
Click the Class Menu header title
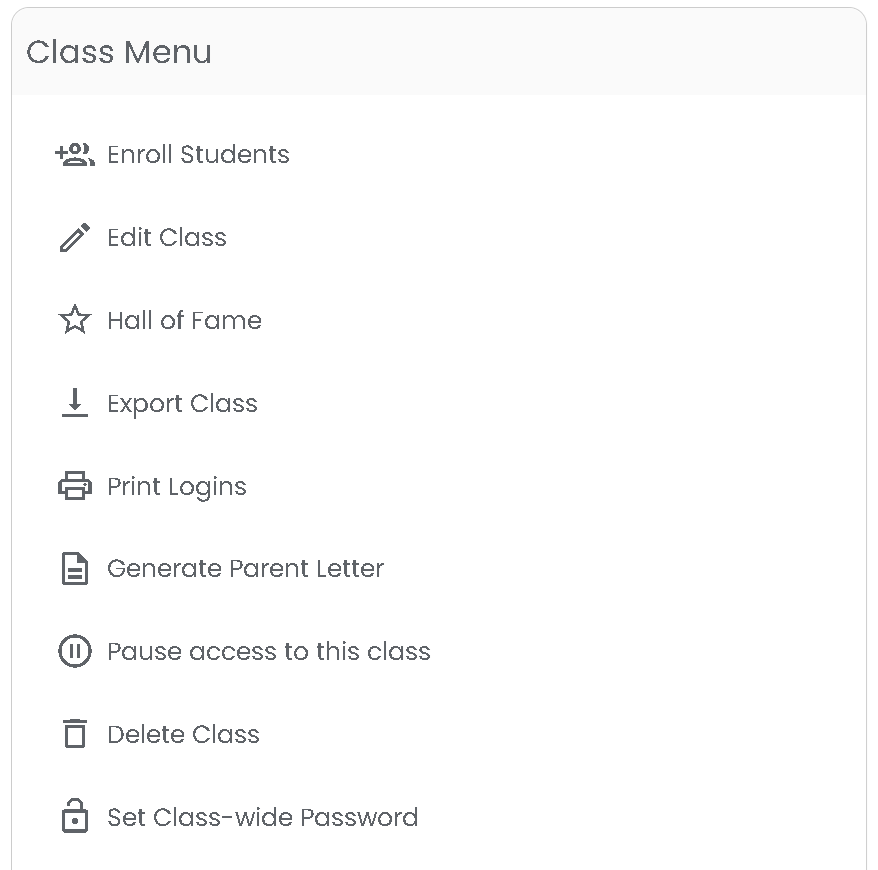click(x=119, y=52)
